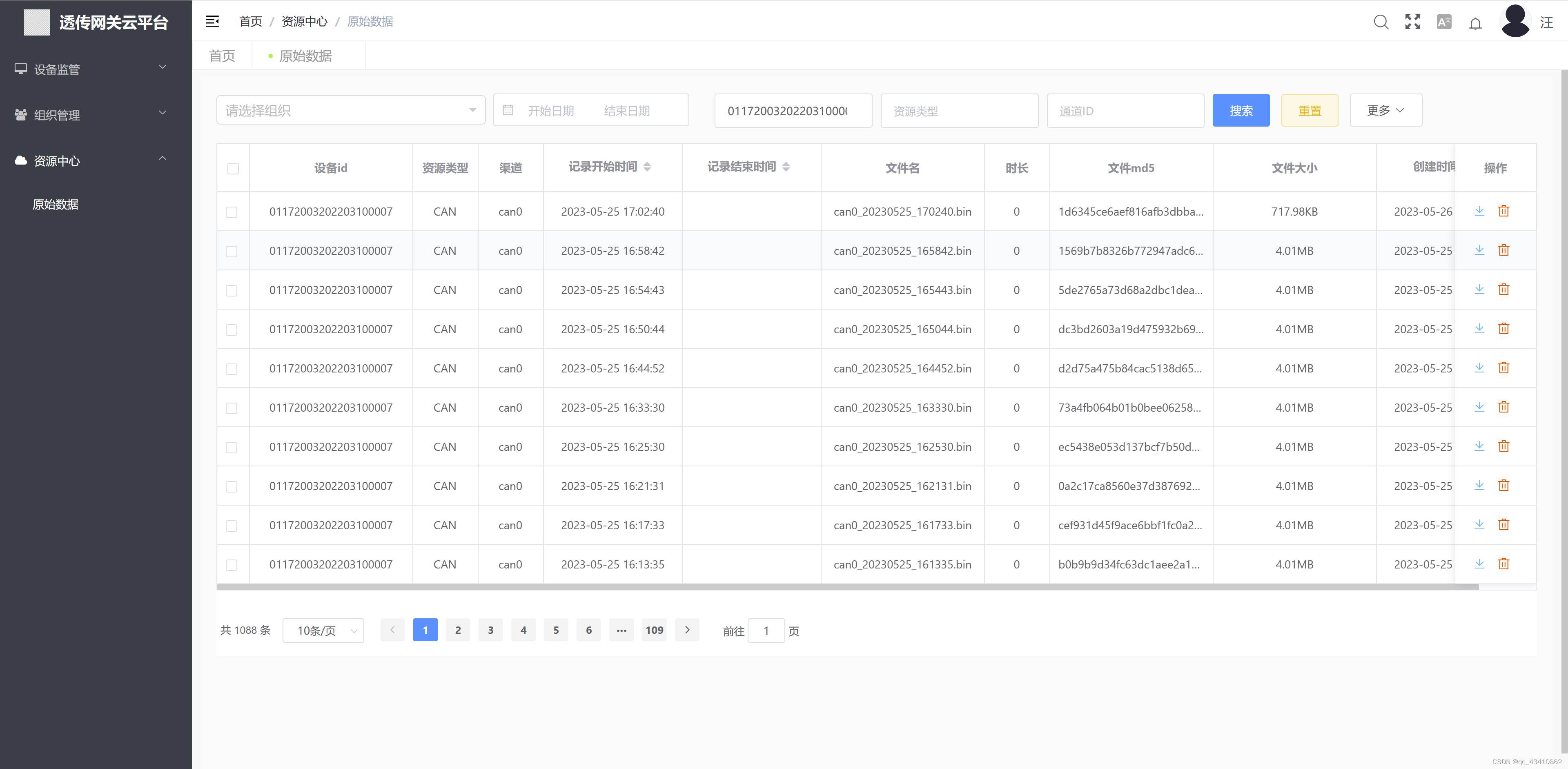Open language switch icon
Viewport: 1568px width, 769px height.
(1444, 22)
